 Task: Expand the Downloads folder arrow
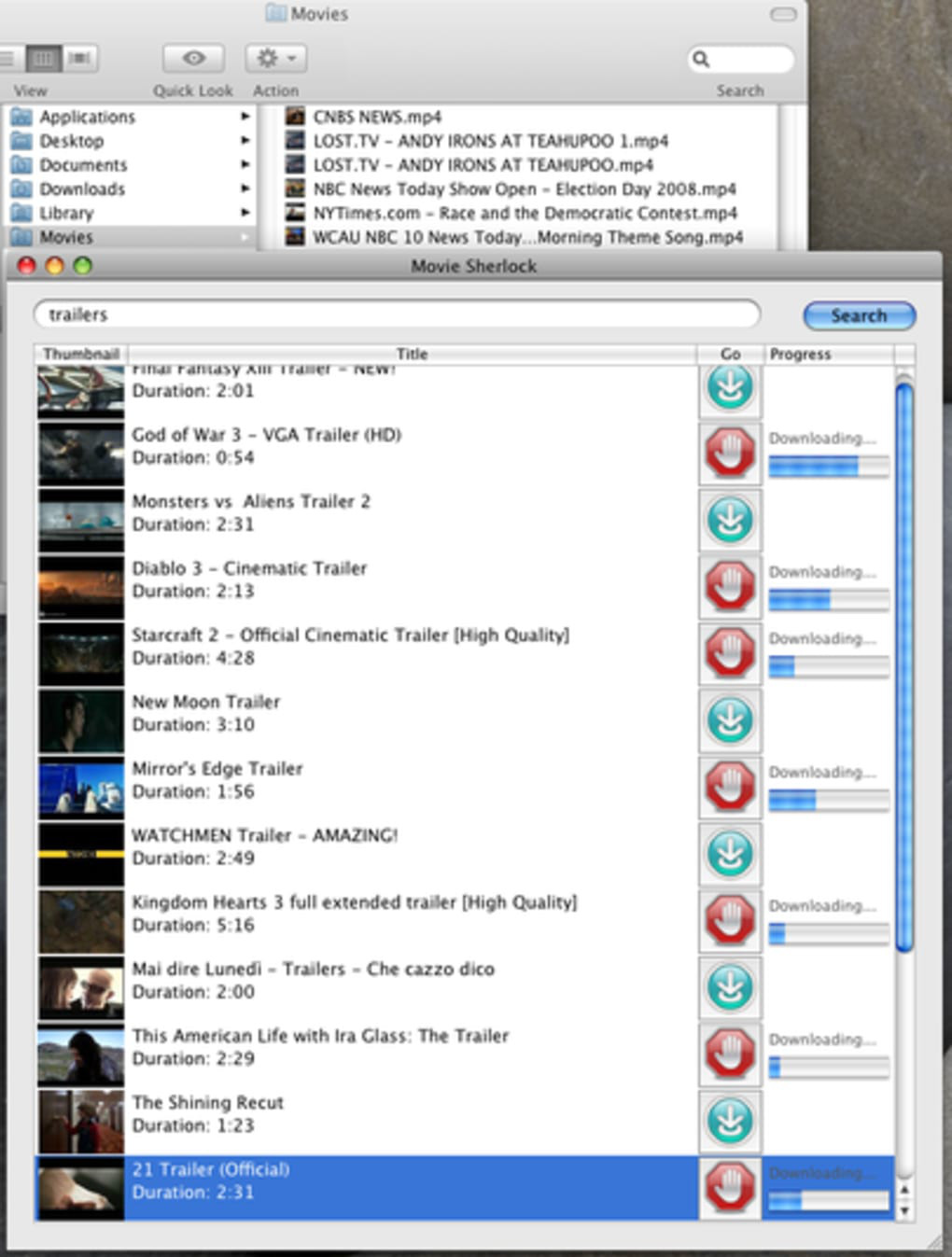coord(245,189)
